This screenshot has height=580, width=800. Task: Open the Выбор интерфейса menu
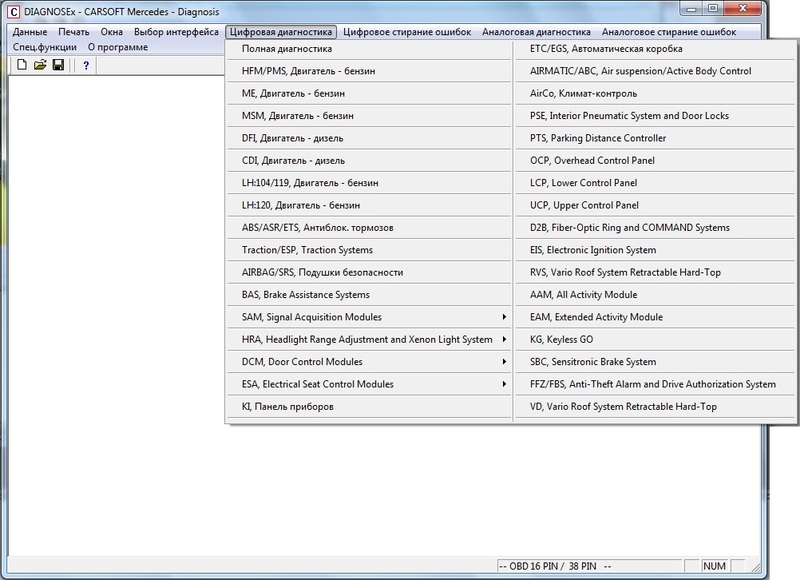coord(176,32)
